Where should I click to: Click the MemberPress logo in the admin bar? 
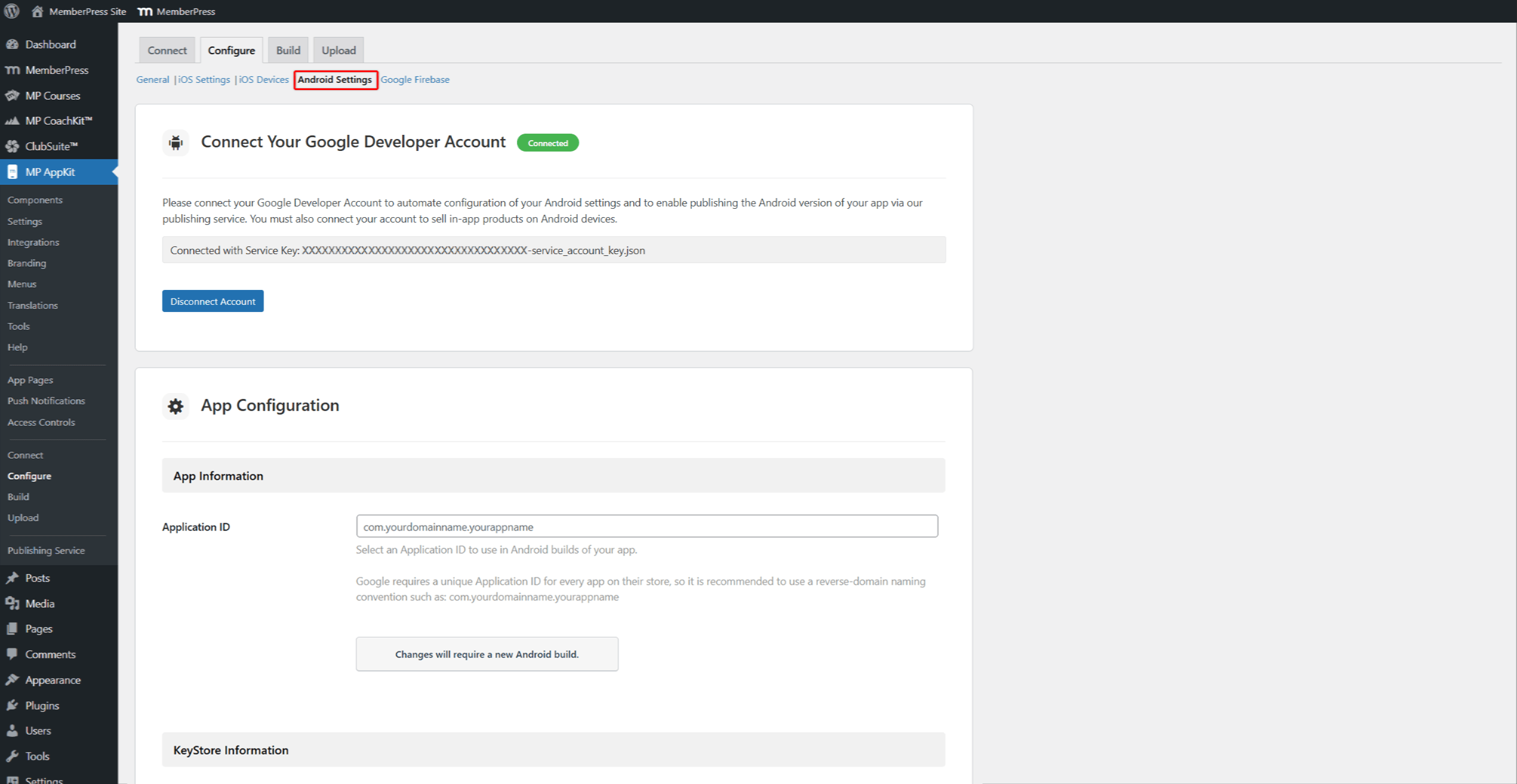coord(145,11)
